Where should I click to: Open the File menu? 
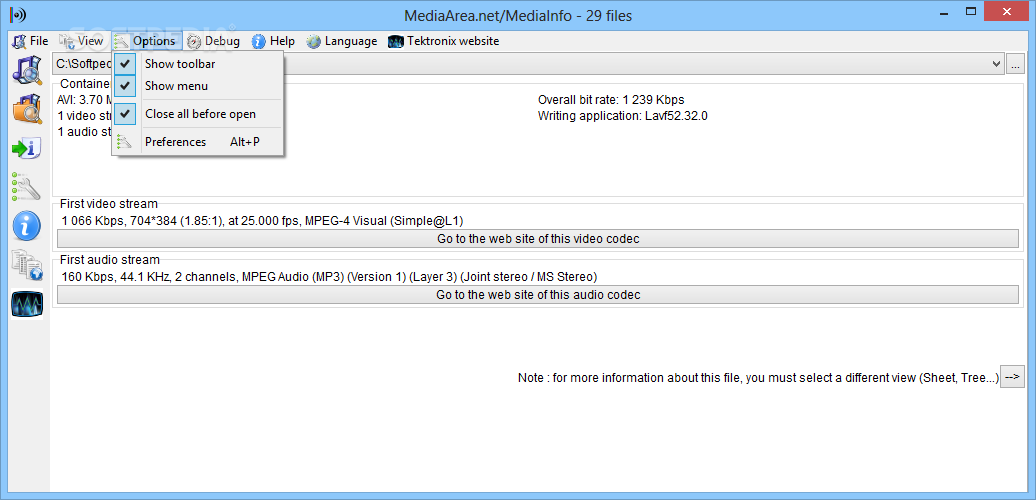pos(30,41)
